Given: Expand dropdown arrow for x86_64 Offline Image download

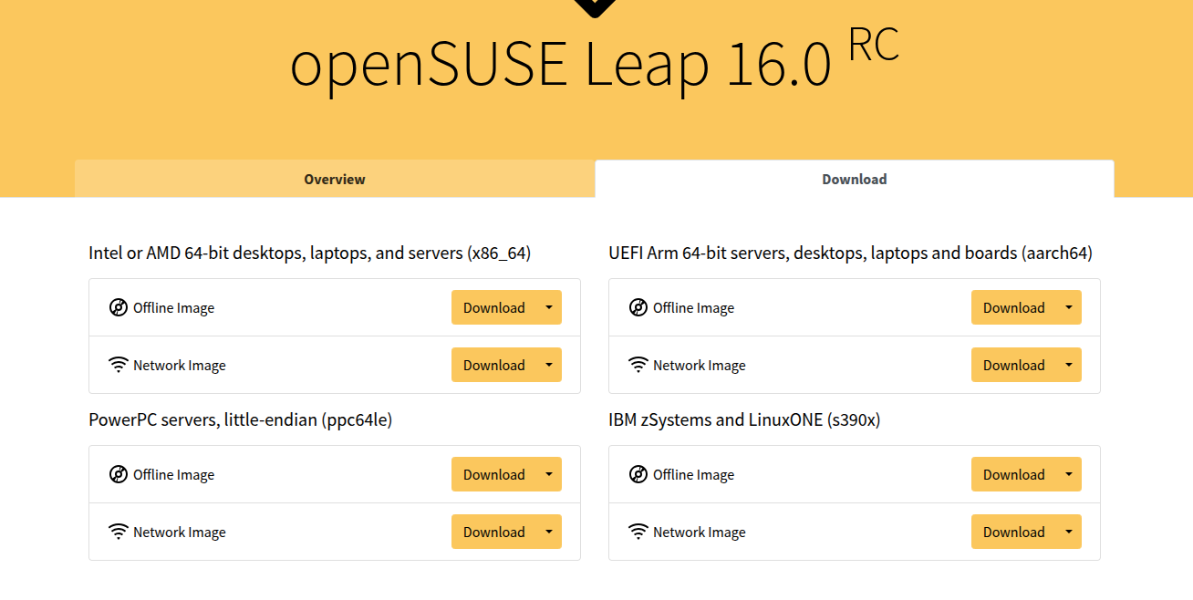Looking at the screenshot, I should click(x=549, y=308).
